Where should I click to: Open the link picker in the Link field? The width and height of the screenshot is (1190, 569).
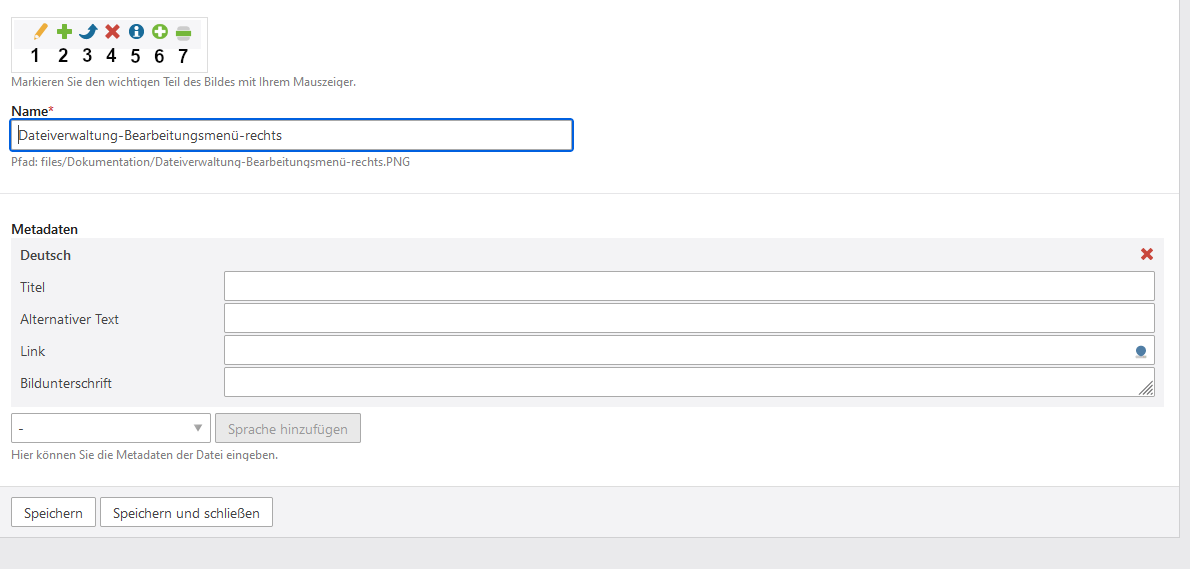(1140, 351)
